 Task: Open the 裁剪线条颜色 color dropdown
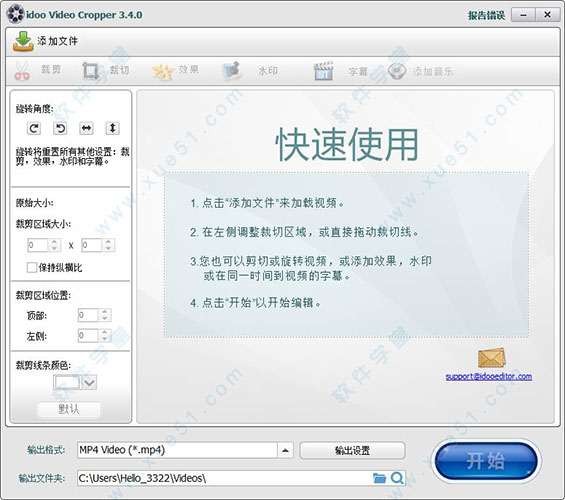(89, 383)
